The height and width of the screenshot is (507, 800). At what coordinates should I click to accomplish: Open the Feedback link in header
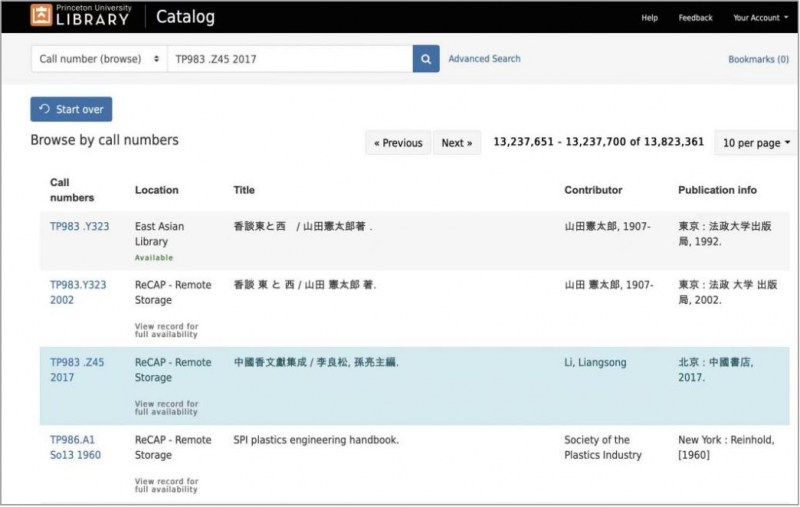coord(695,18)
